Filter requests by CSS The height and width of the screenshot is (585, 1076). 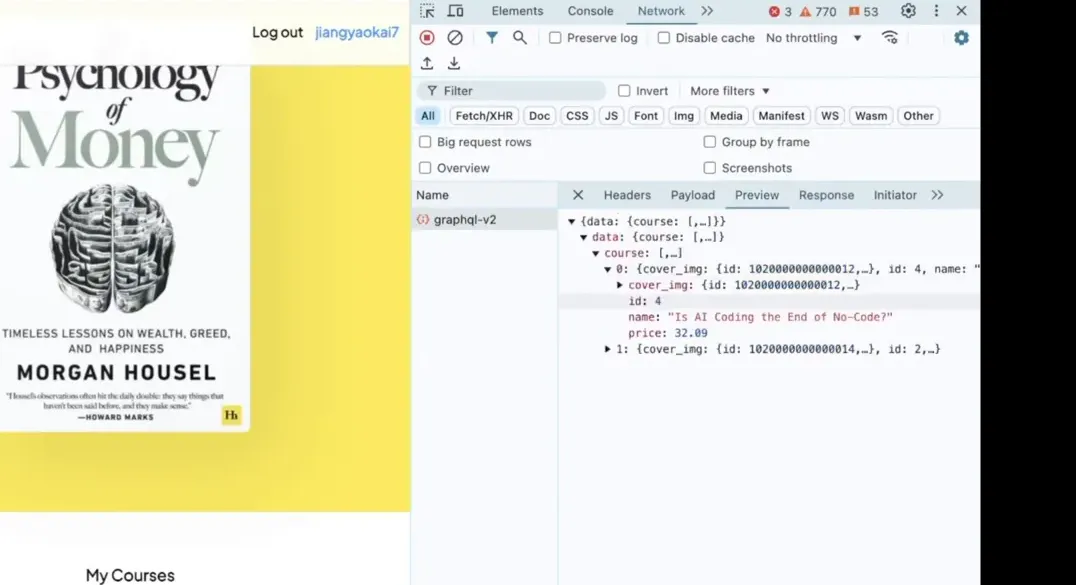point(576,116)
